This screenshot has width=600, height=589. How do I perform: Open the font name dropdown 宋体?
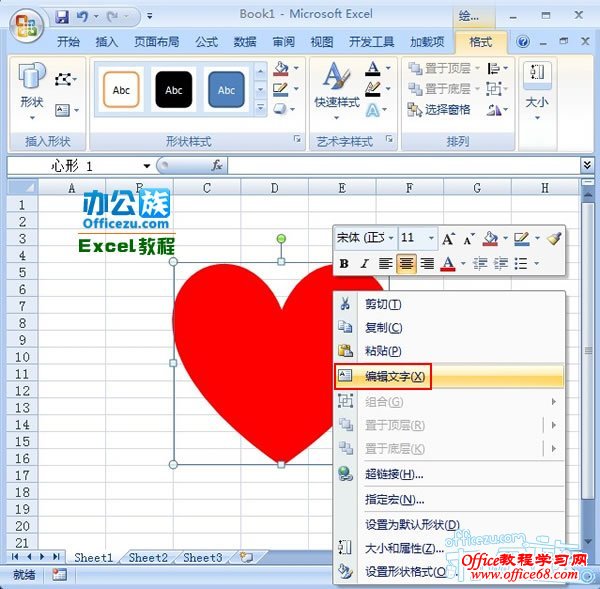pyautogui.click(x=391, y=238)
